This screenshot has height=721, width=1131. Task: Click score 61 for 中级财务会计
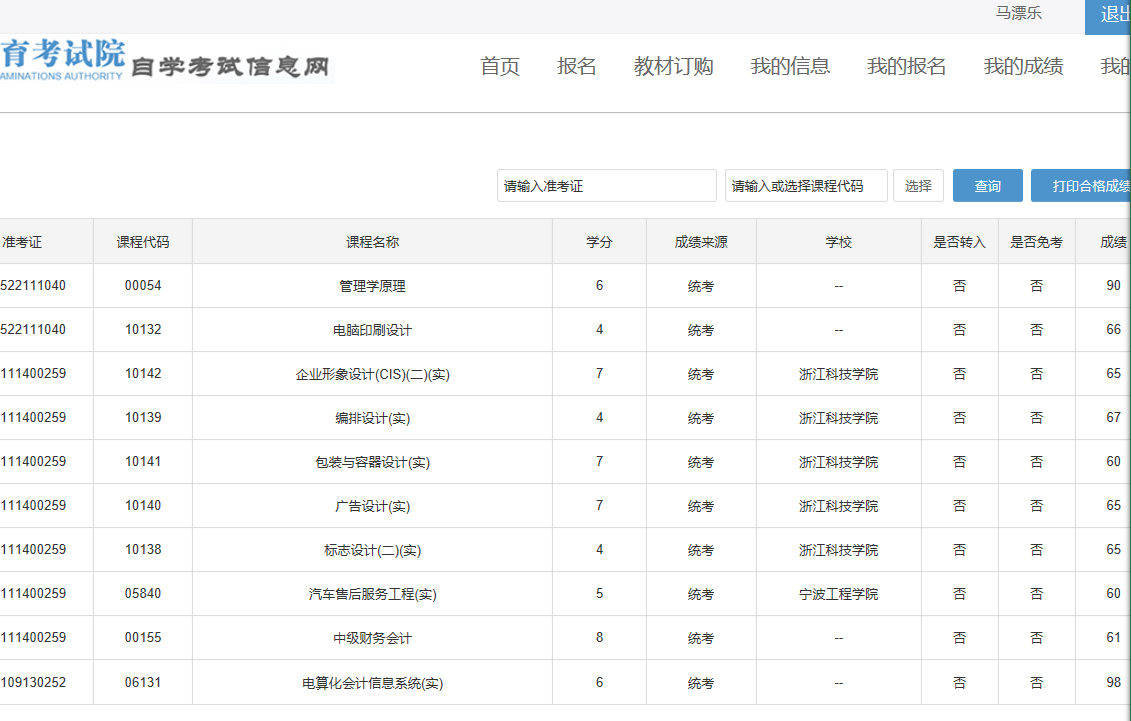pyautogui.click(x=1114, y=637)
